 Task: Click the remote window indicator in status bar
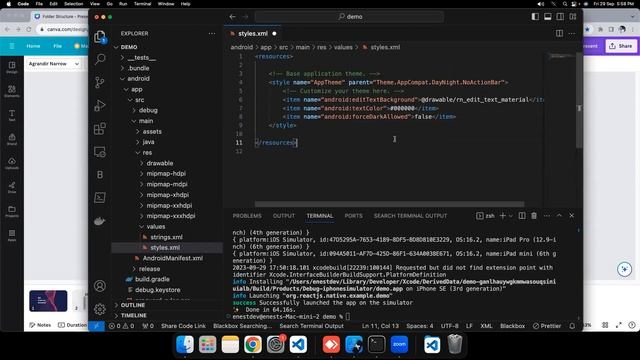(97, 326)
